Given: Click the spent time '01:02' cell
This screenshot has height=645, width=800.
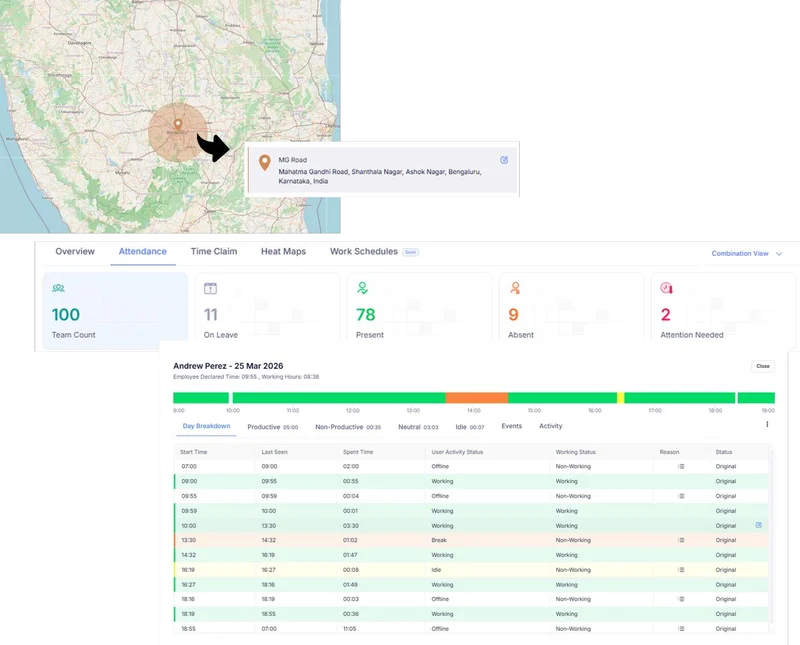Looking at the screenshot, I should click(350, 540).
